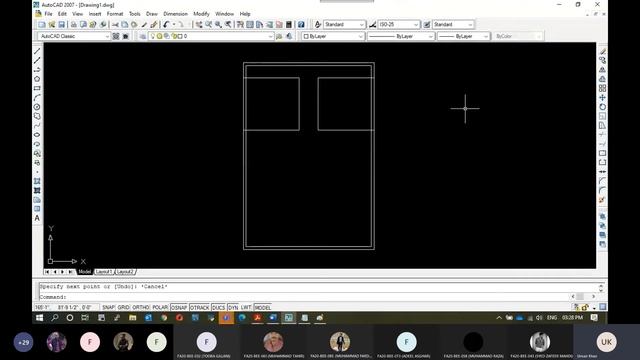
Task: Open the Layer Properties Manager icon
Action: click(x=142, y=36)
